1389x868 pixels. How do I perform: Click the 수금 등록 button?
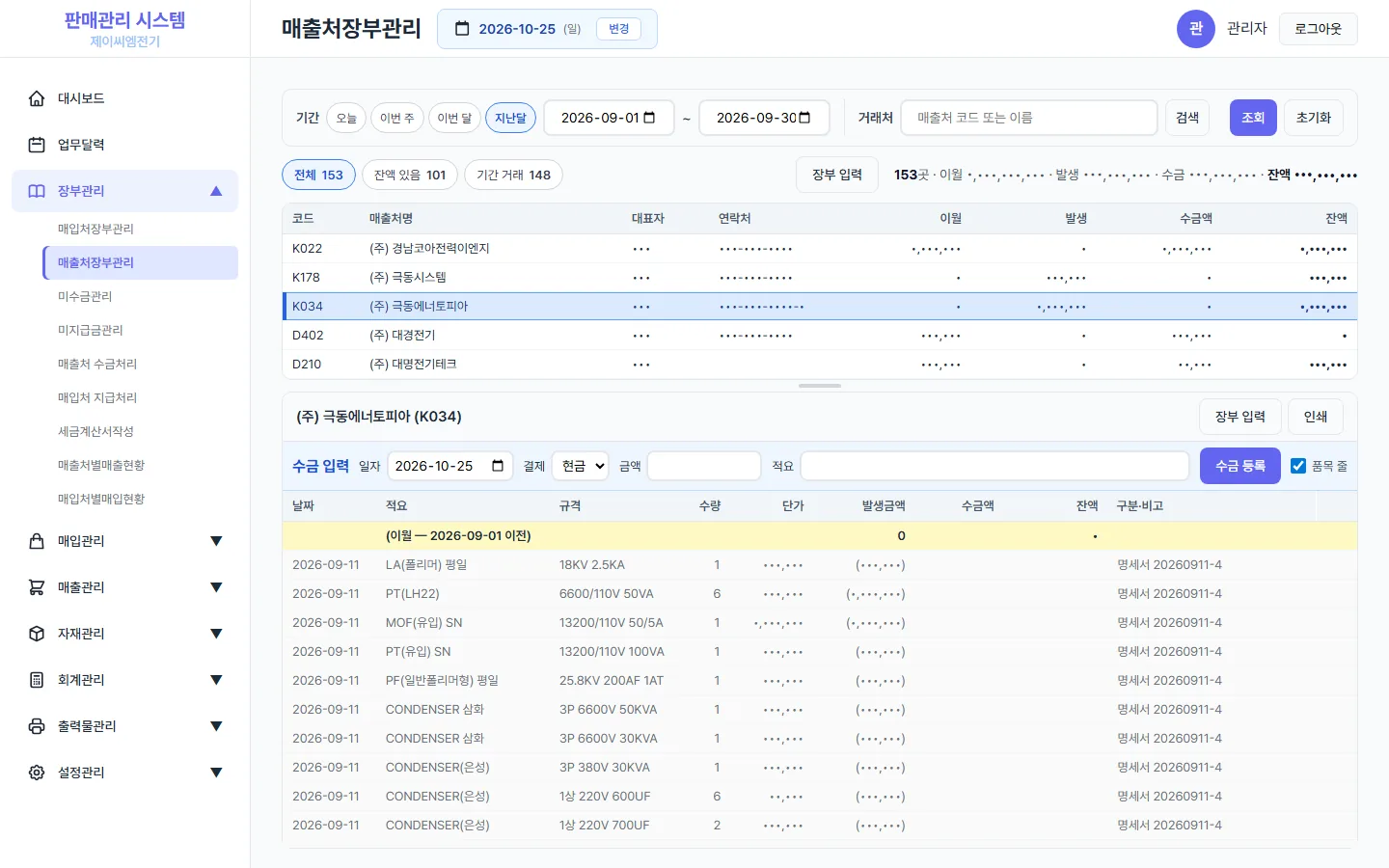pyautogui.click(x=1240, y=466)
